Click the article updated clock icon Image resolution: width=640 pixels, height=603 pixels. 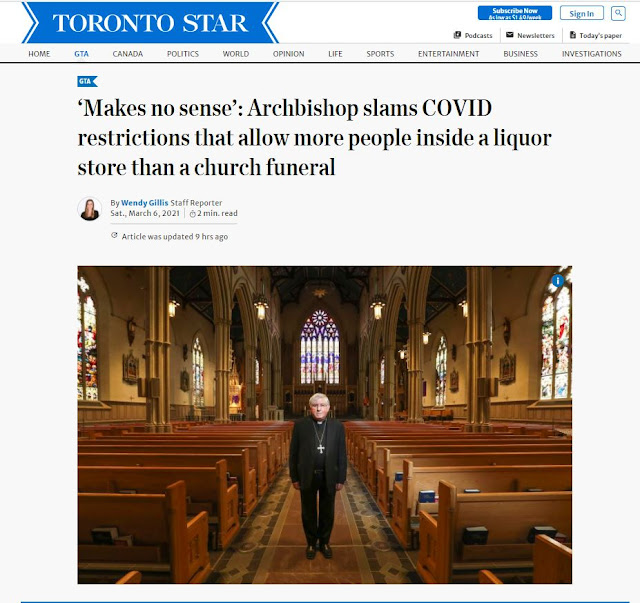pyautogui.click(x=114, y=236)
